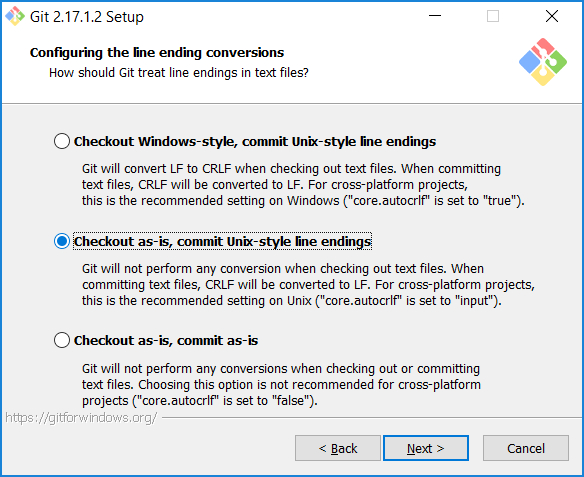
Task: Open the gitforwindows.org link
Action: pos(81,418)
